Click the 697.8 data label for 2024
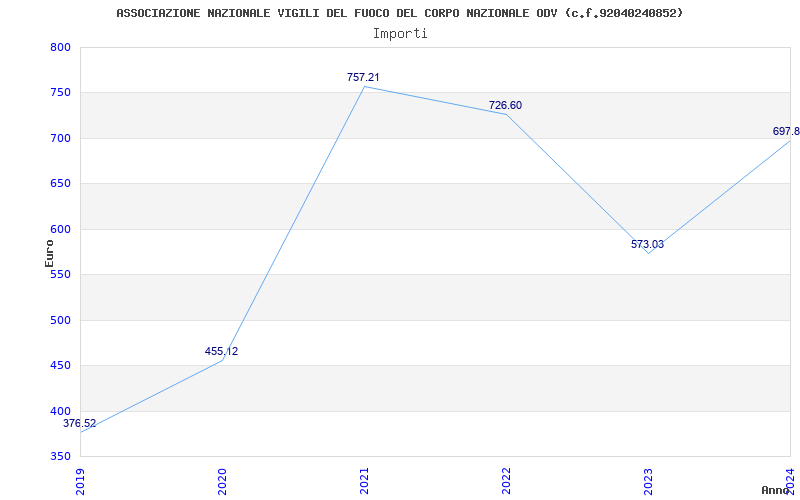800x500 pixels. (x=786, y=132)
